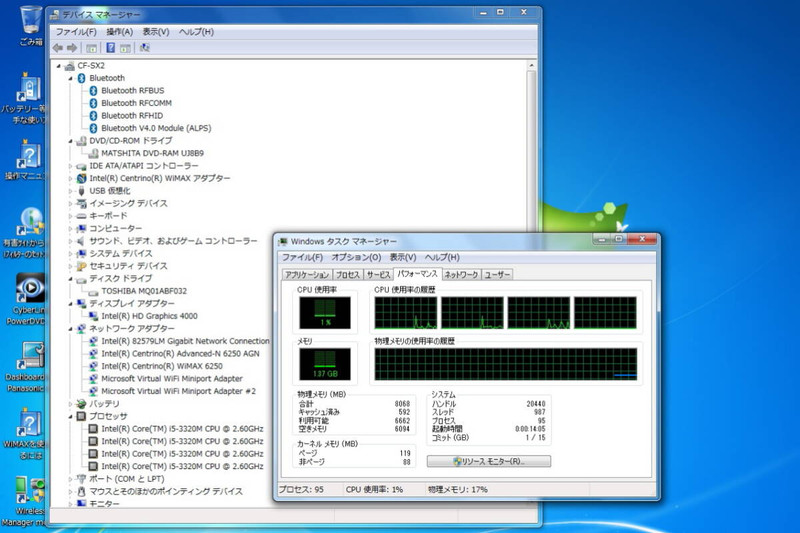Switch to ユーザー tab in Task Manager
The height and width of the screenshot is (533, 800).
(497, 275)
